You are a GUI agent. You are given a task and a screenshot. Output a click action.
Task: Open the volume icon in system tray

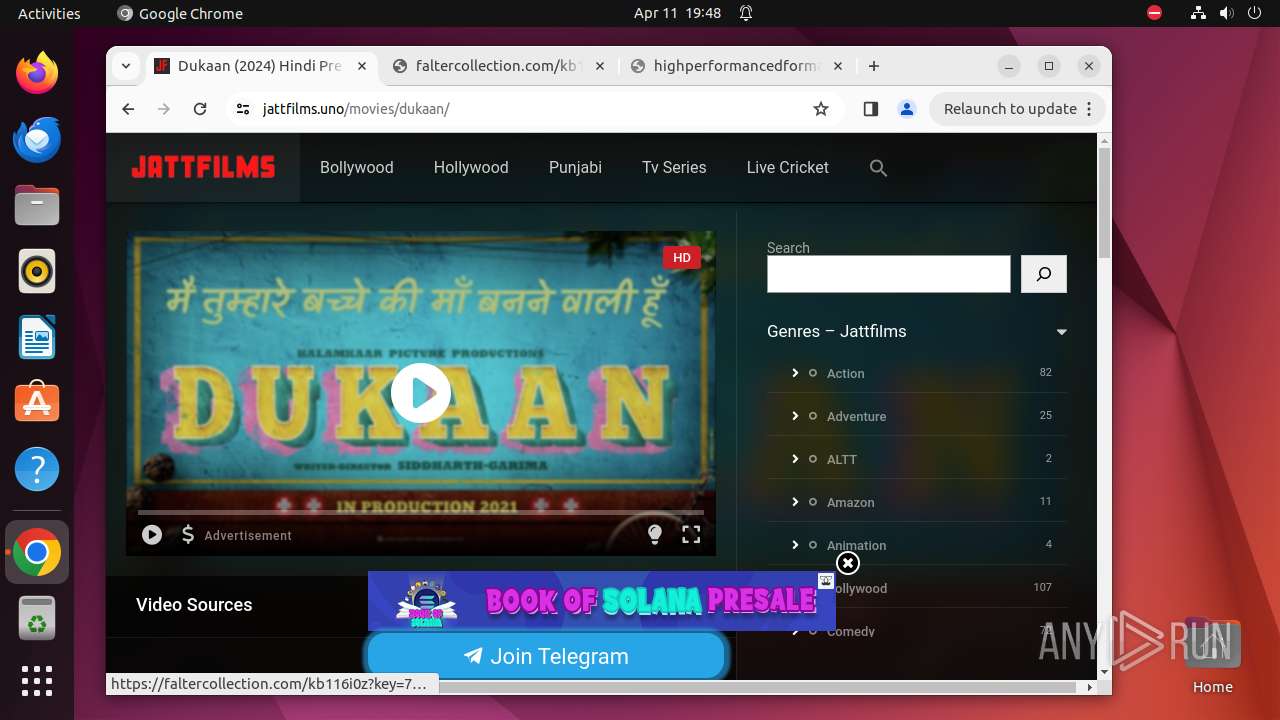coord(1226,13)
